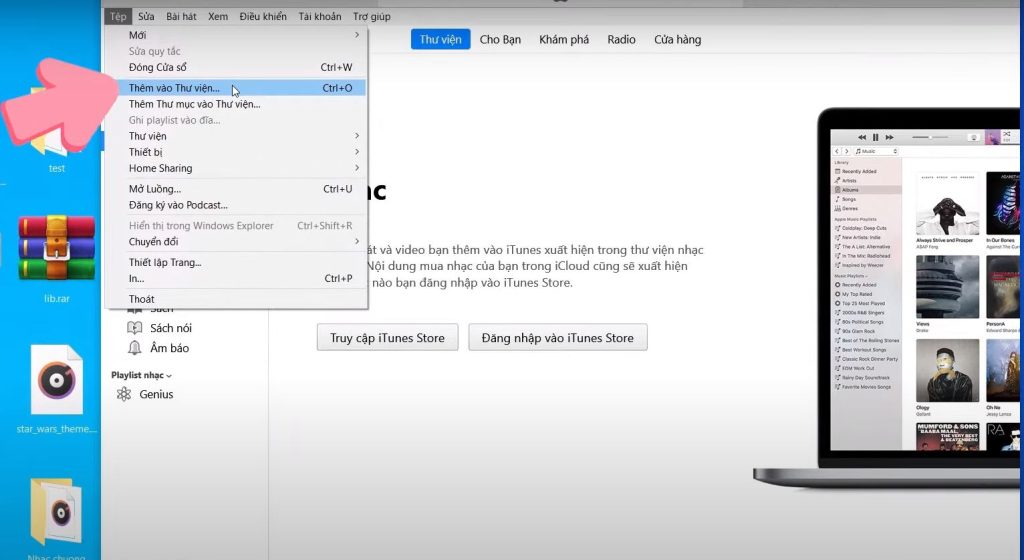This screenshot has height=560, width=1024.
Task: Open the Điều khiển menu
Action: point(263,16)
